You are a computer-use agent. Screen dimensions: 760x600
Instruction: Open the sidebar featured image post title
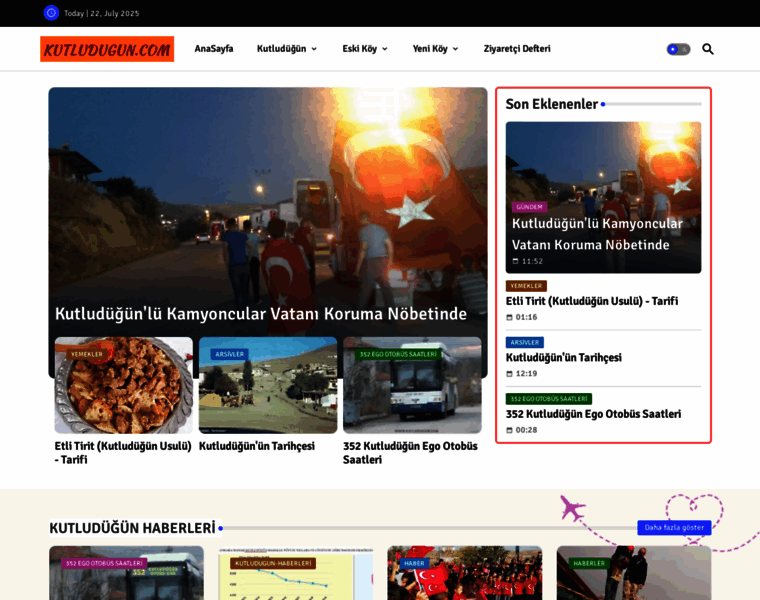[x=597, y=234]
